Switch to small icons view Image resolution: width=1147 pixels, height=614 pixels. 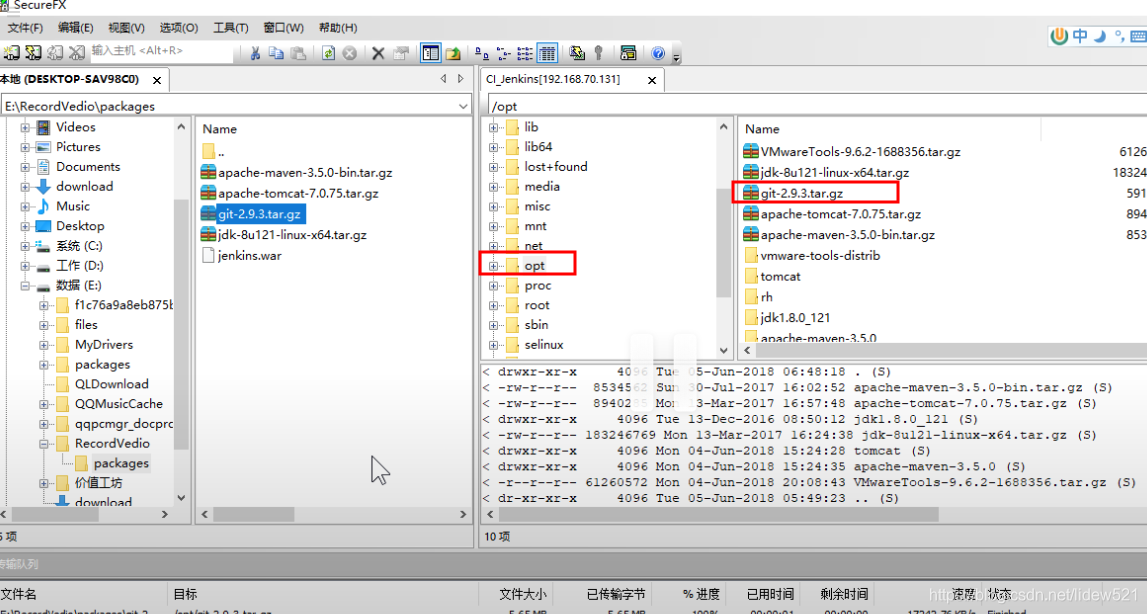point(503,53)
